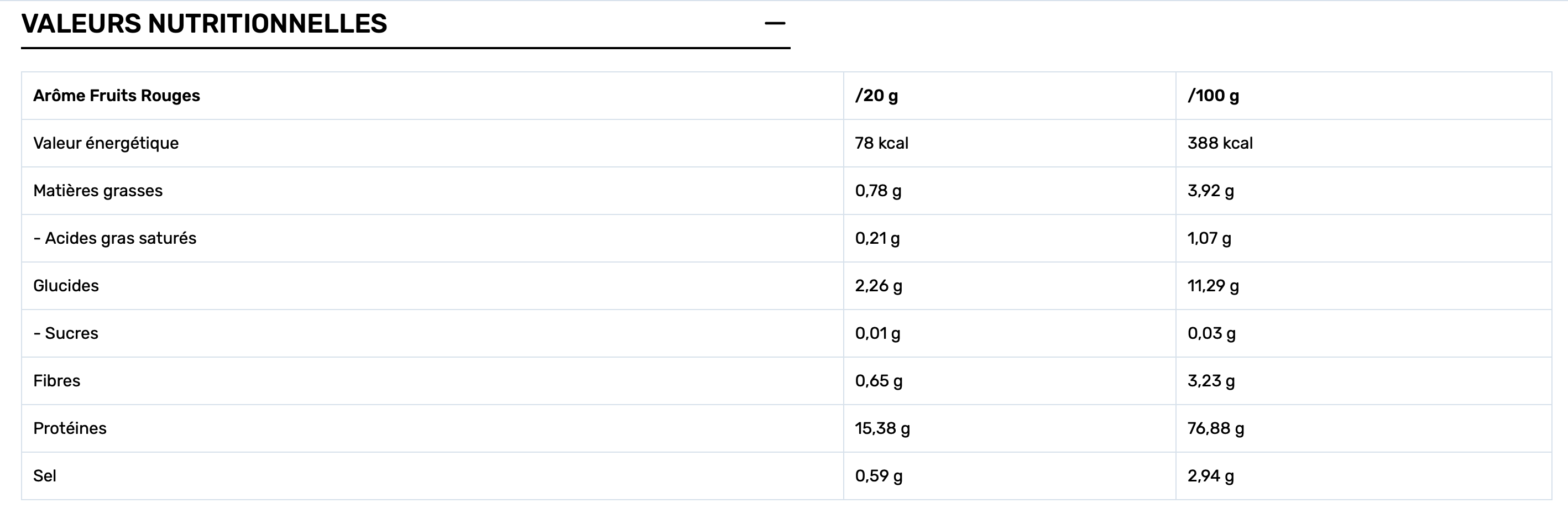Click the 76,88 g protein value

coord(1216,428)
